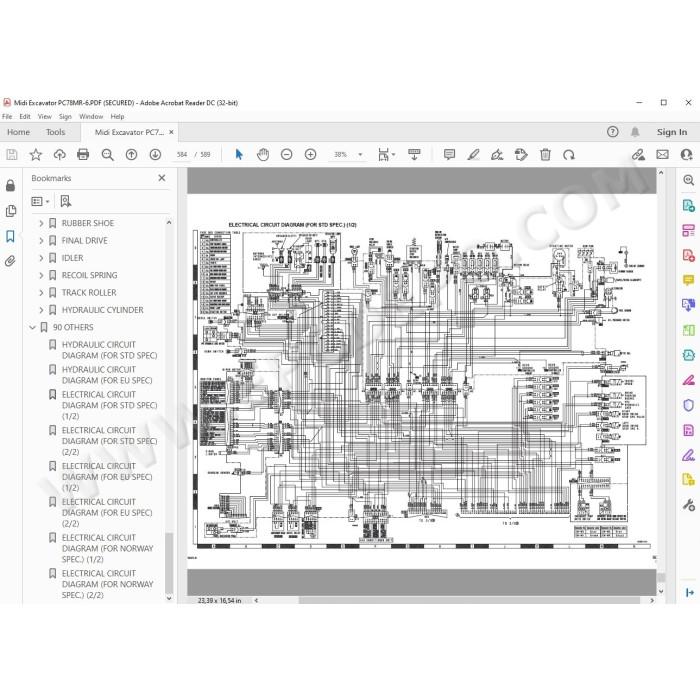Open More Tools wrench icon in right pane
The image size is (700, 700).
[x=688, y=505]
